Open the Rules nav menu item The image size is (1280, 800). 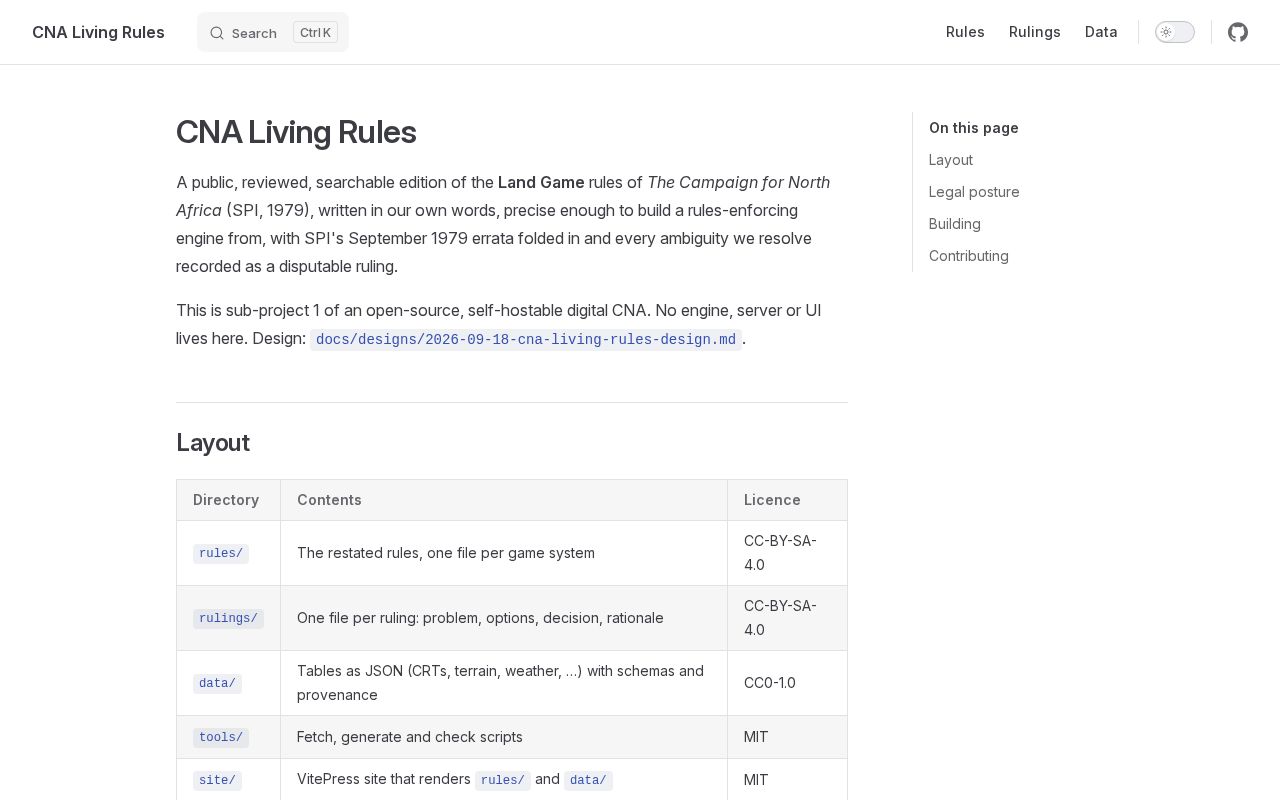pyautogui.click(x=965, y=32)
